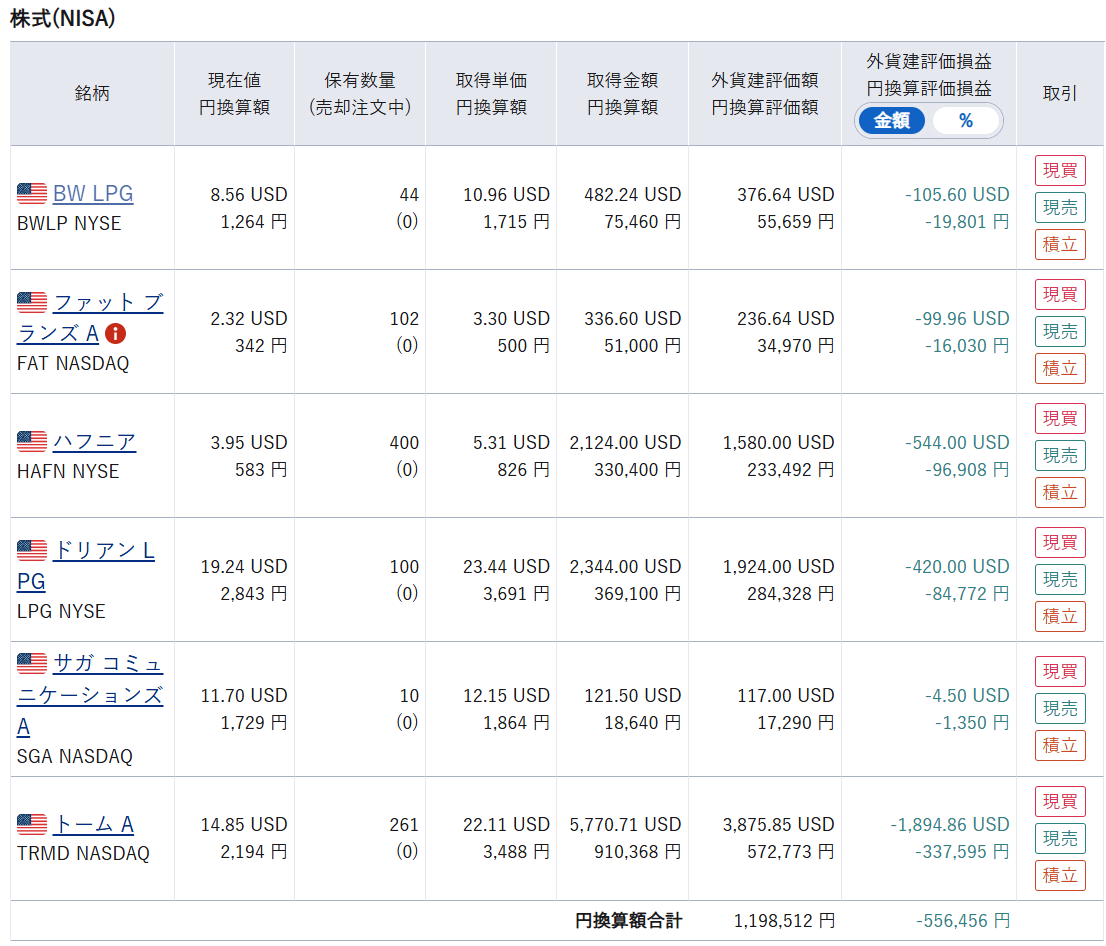Viewport: 1106px width, 946px height.
Task: Click the 14.85 USD current price
Action: (244, 825)
